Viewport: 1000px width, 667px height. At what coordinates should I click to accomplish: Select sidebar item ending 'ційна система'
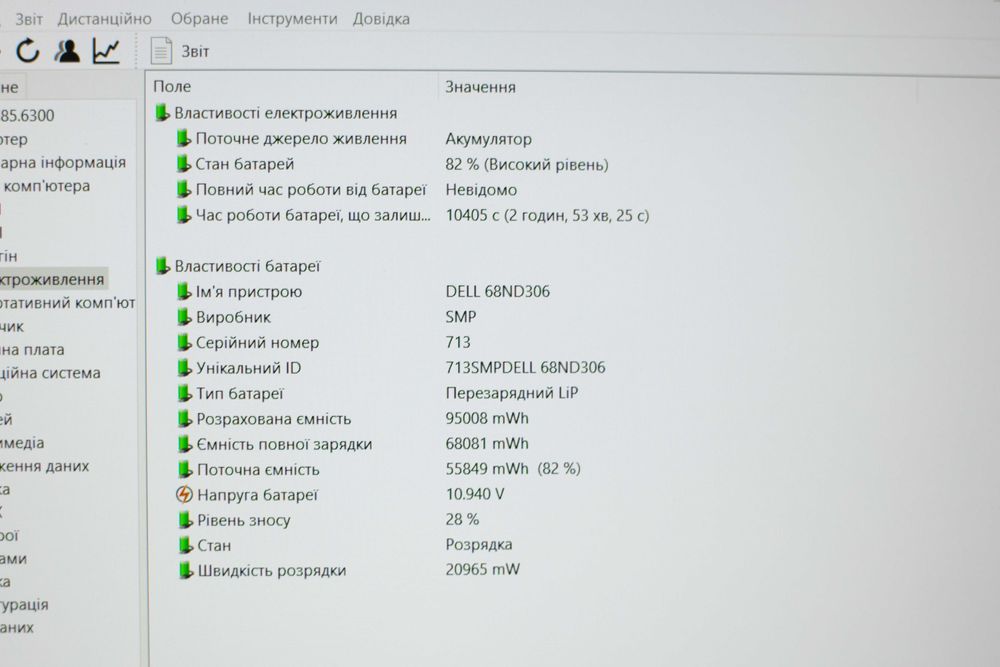[50, 373]
